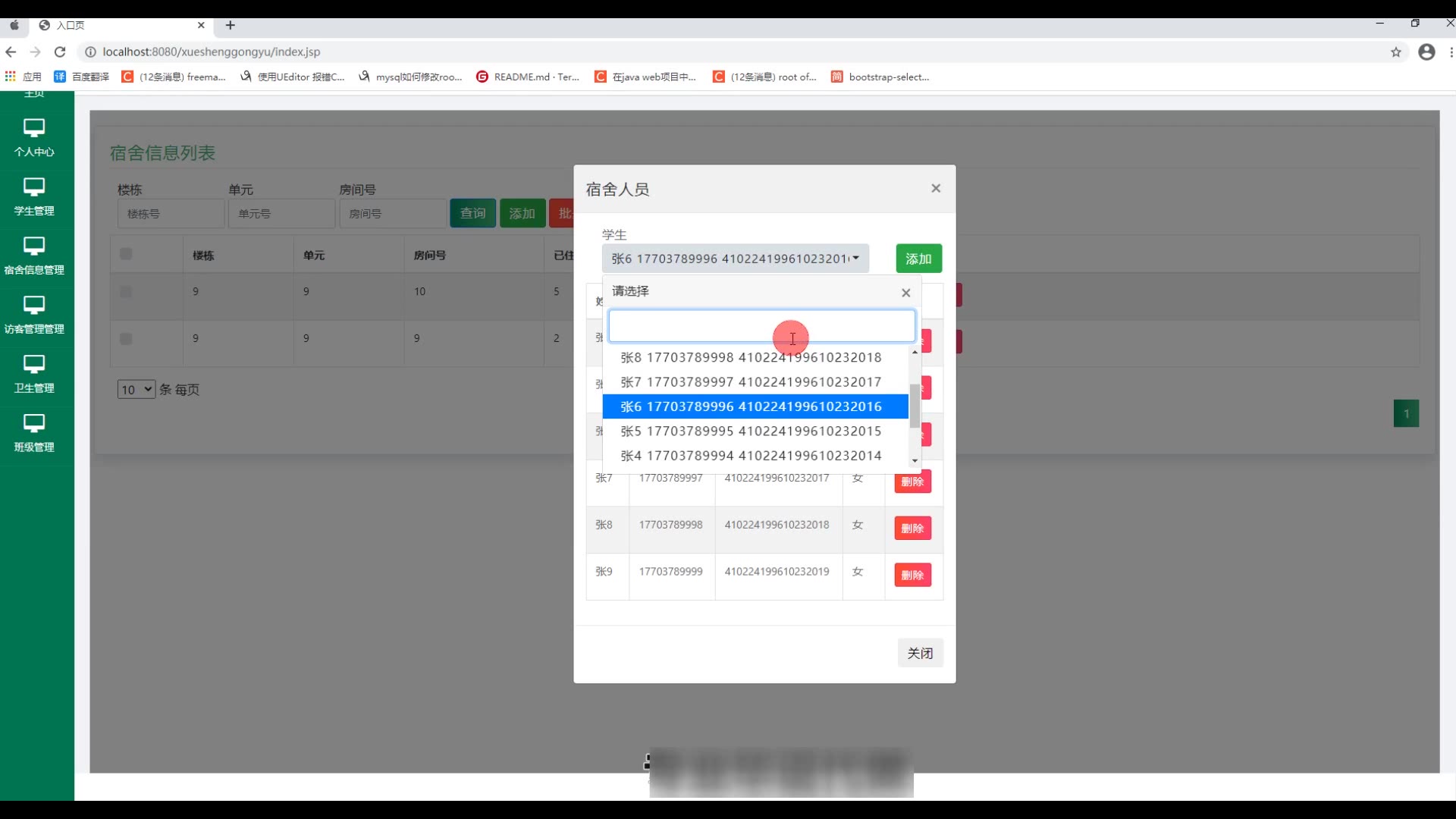Viewport: 1456px width, 819px height.
Task: Open the 10 条每页 page size dropdown
Action: coord(136,390)
